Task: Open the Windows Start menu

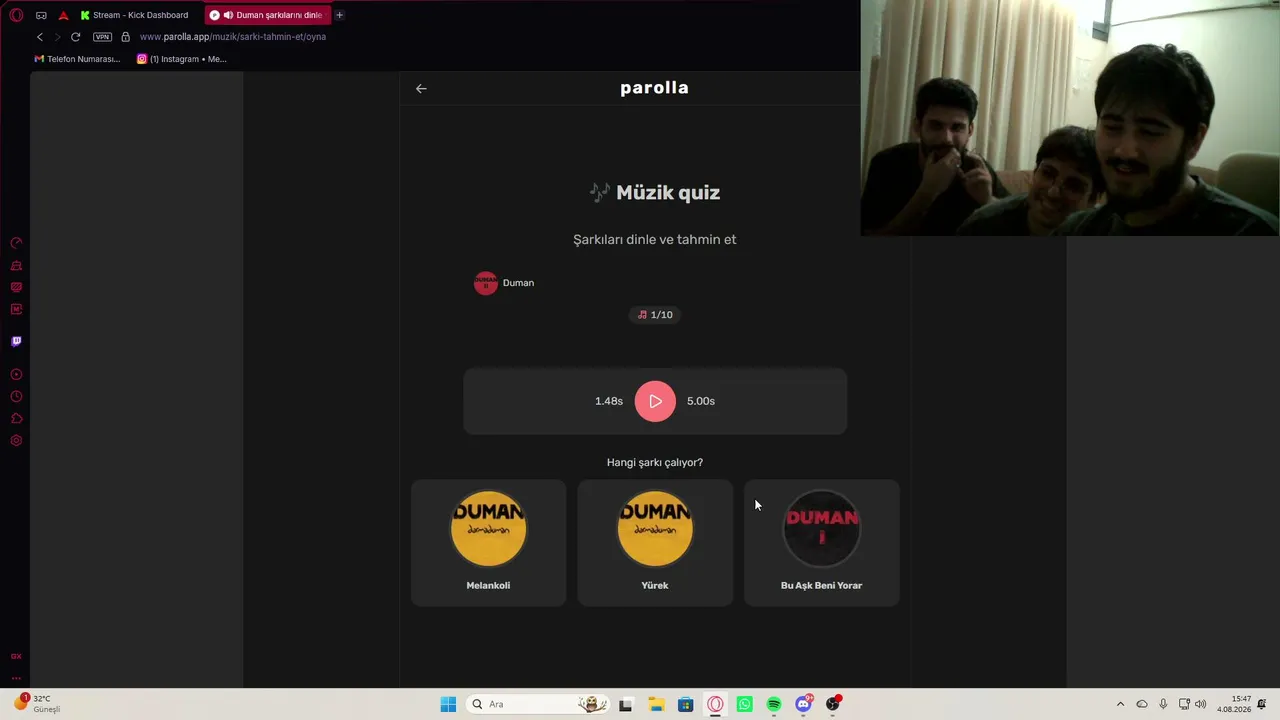Action: tap(448, 704)
